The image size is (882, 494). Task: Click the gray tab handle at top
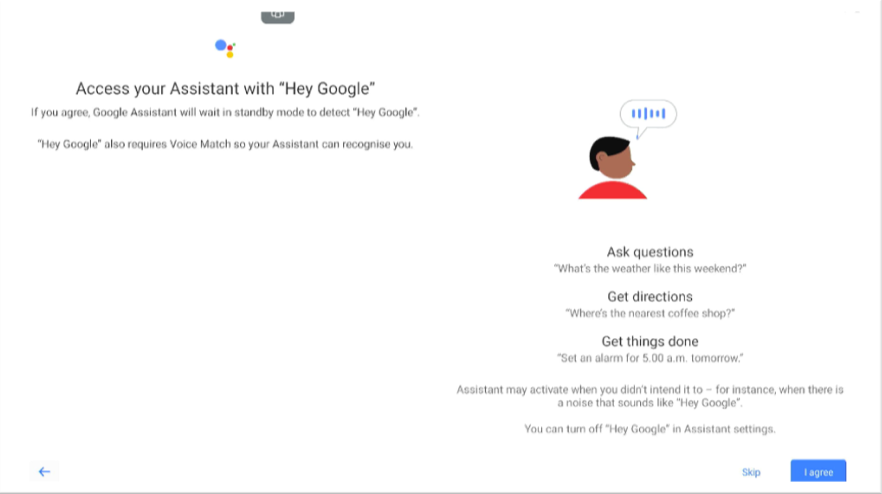click(x=278, y=15)
